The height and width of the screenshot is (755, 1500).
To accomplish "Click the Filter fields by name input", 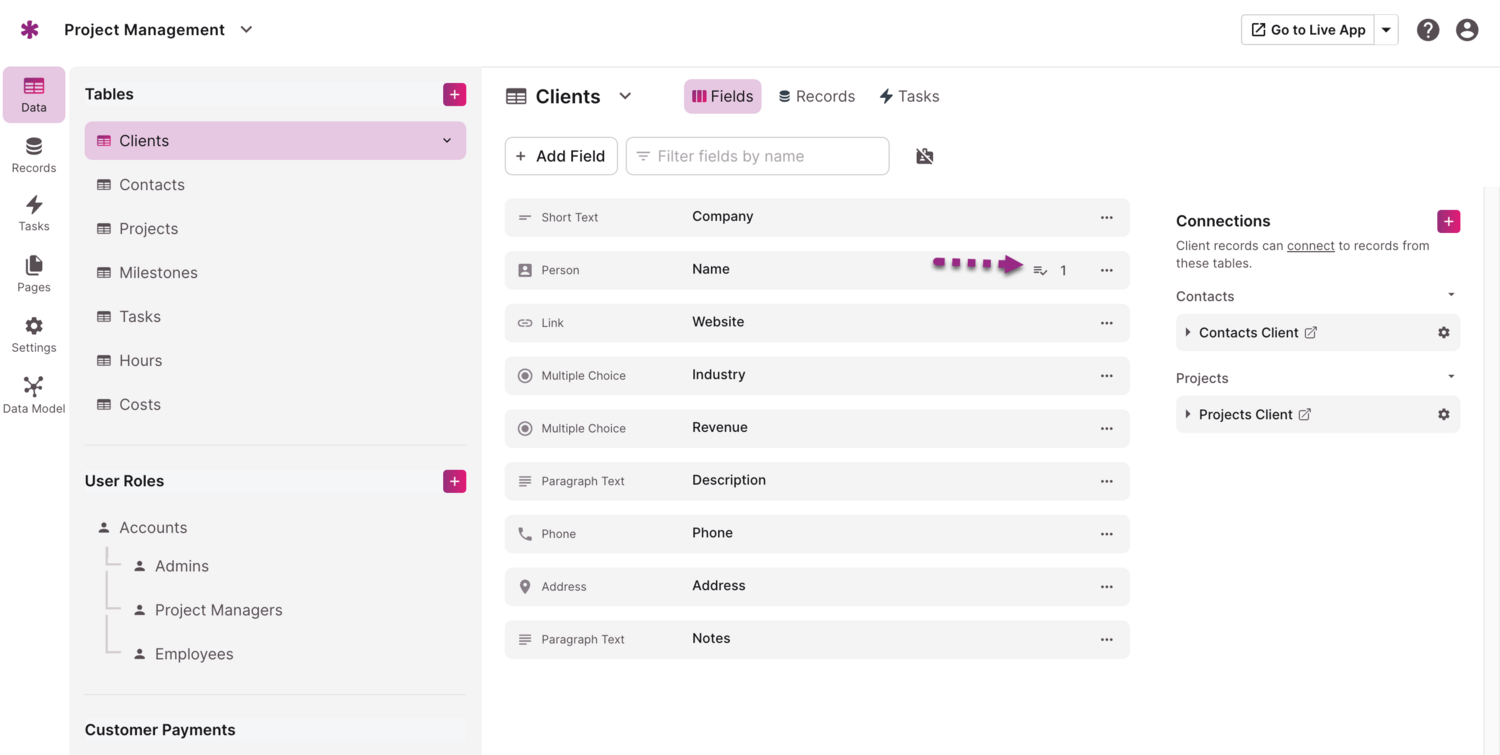I will (757, 156).
